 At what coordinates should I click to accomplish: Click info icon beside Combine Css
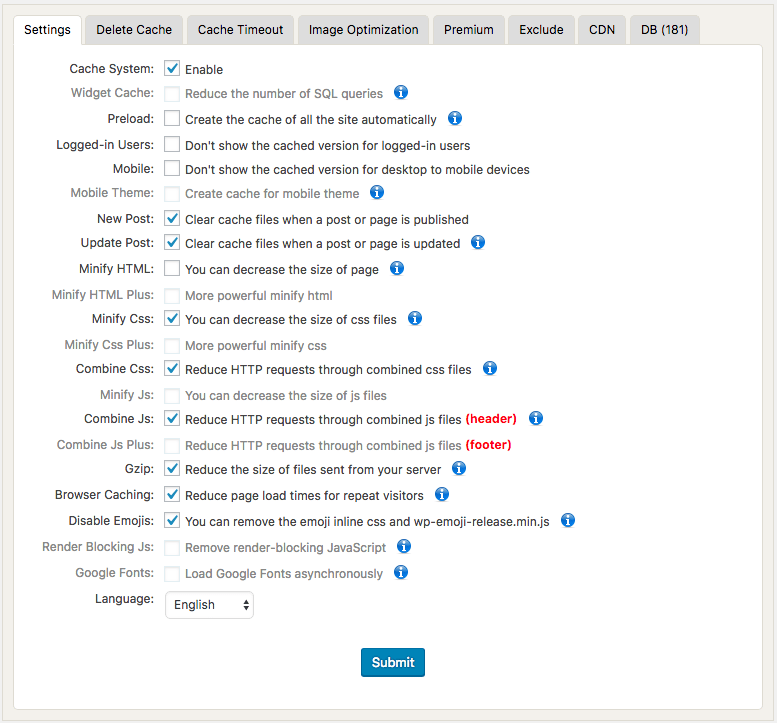pyautogui.click(x=490, y=368)
